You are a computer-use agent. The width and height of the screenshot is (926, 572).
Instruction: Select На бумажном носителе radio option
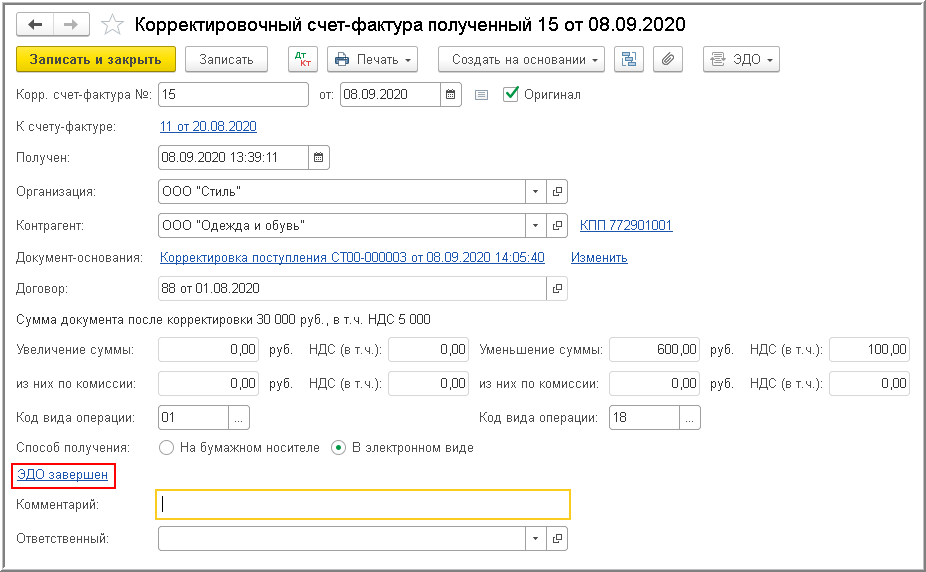pos(167,447)
